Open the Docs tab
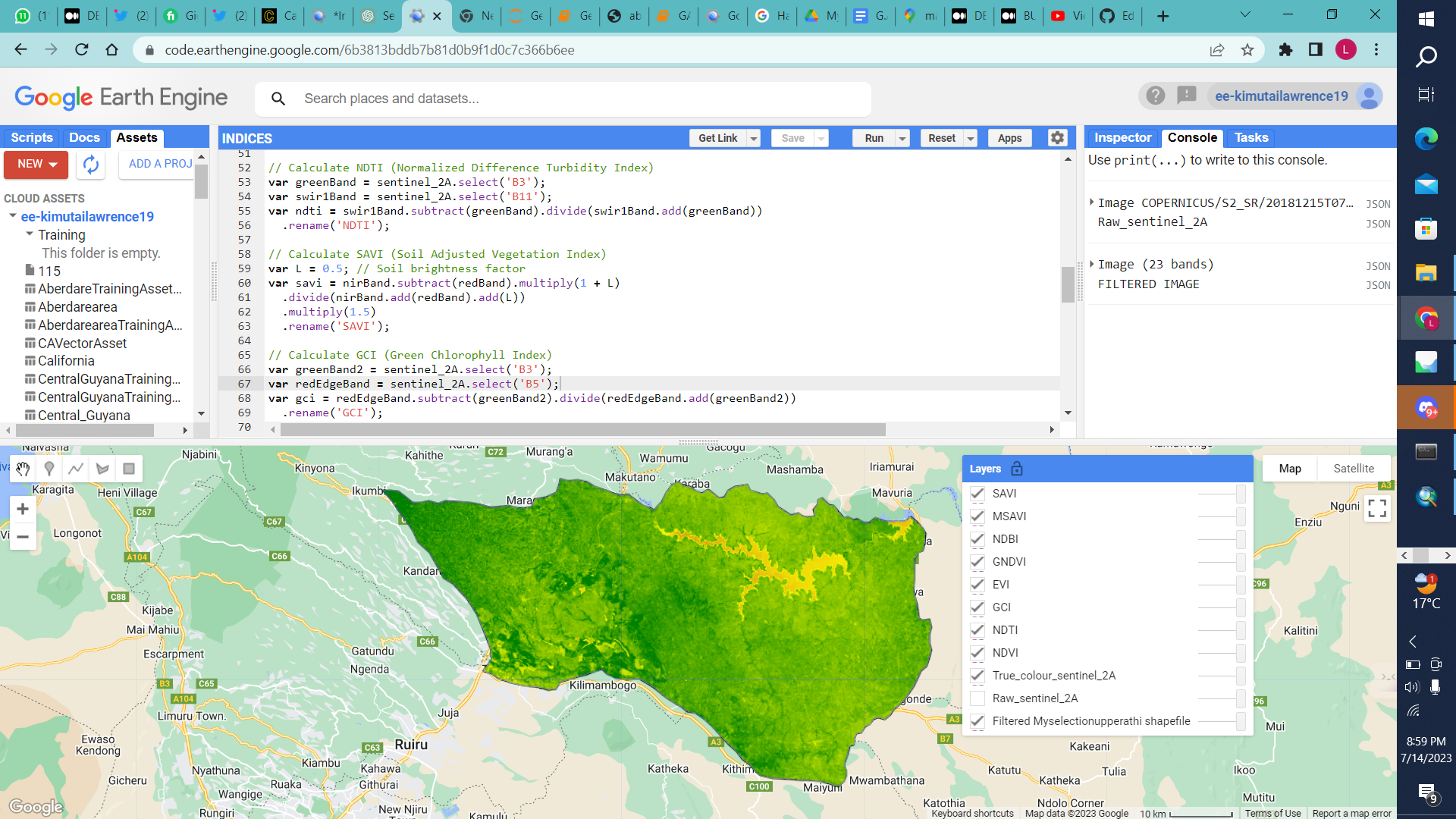The image size is (1456, 819). coord(84,137)
